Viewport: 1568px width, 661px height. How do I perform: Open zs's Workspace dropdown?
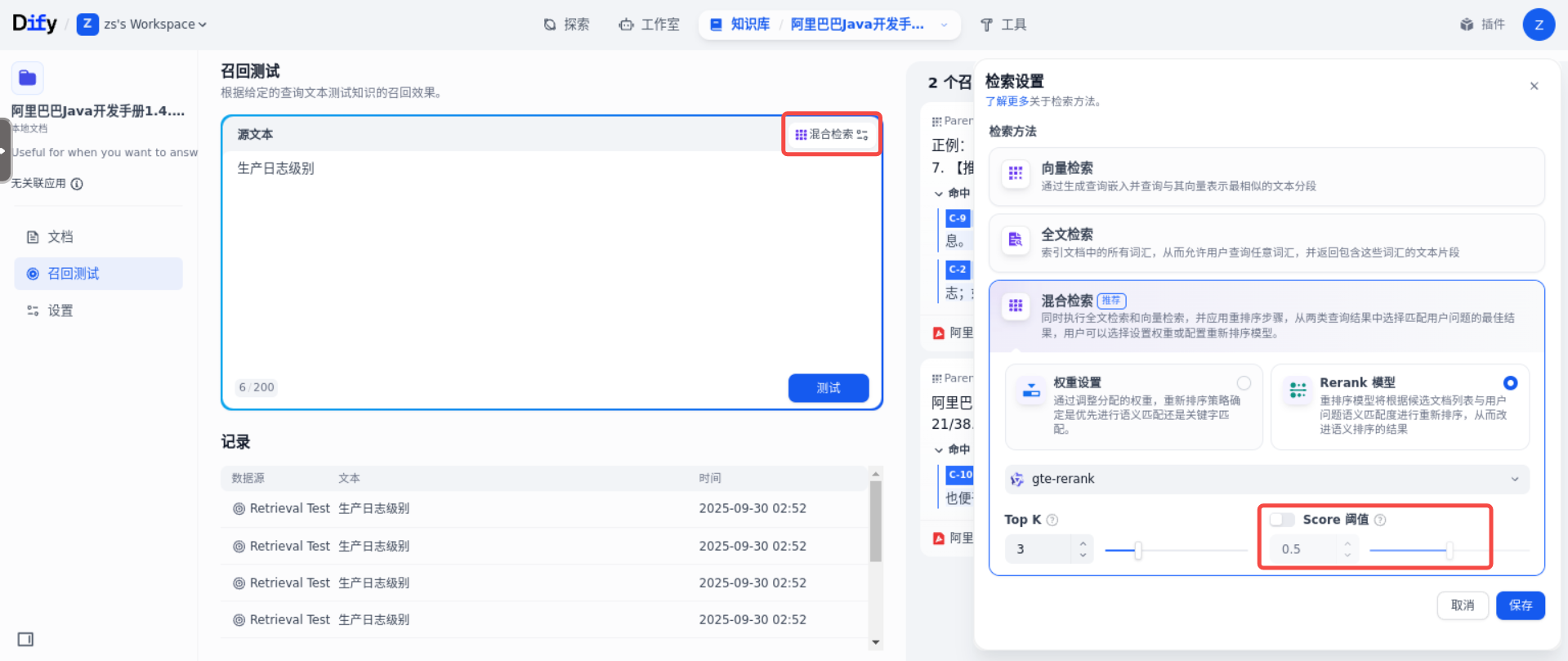(142, 25)
